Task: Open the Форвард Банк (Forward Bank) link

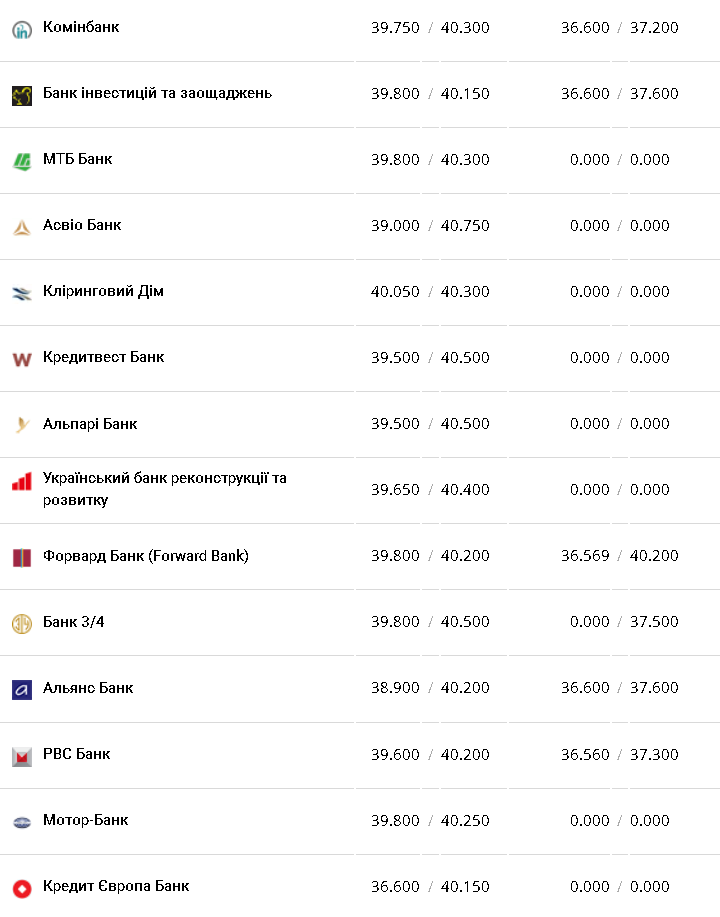Action: [146, 555]
